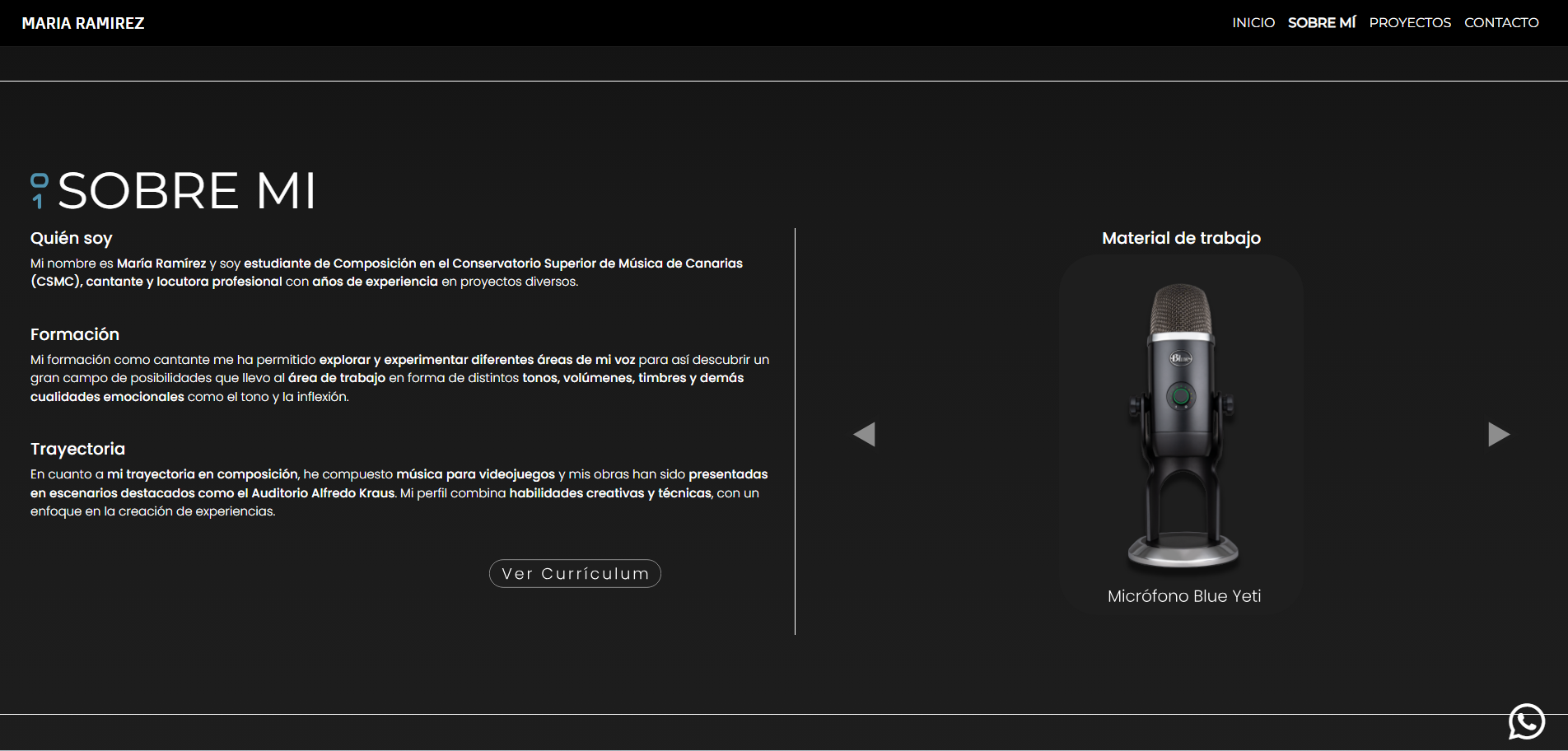Click the Formación heading
1568x751 pixels.
point(75,334)
